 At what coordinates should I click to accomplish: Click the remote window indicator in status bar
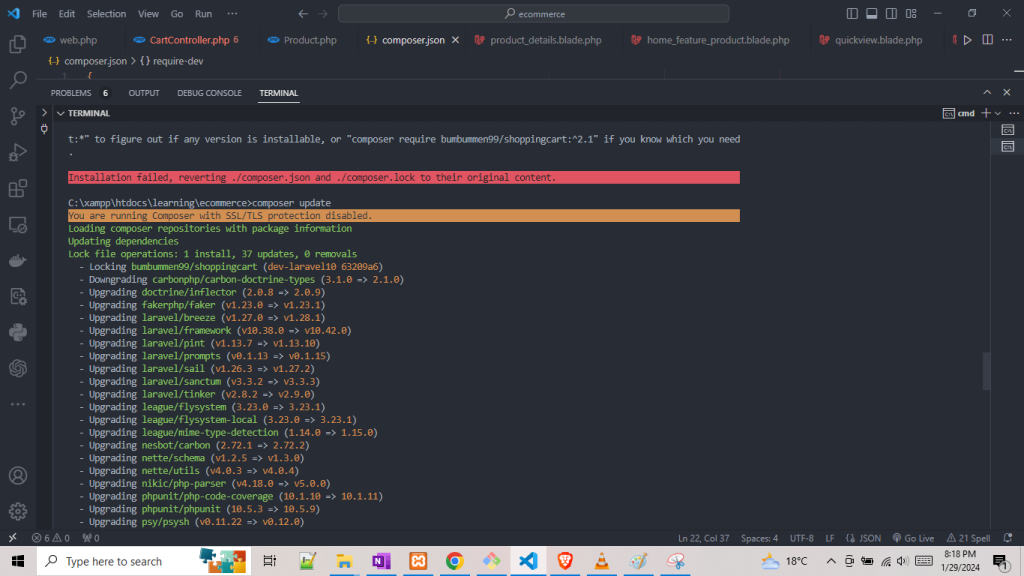click(x=12, y=538)
